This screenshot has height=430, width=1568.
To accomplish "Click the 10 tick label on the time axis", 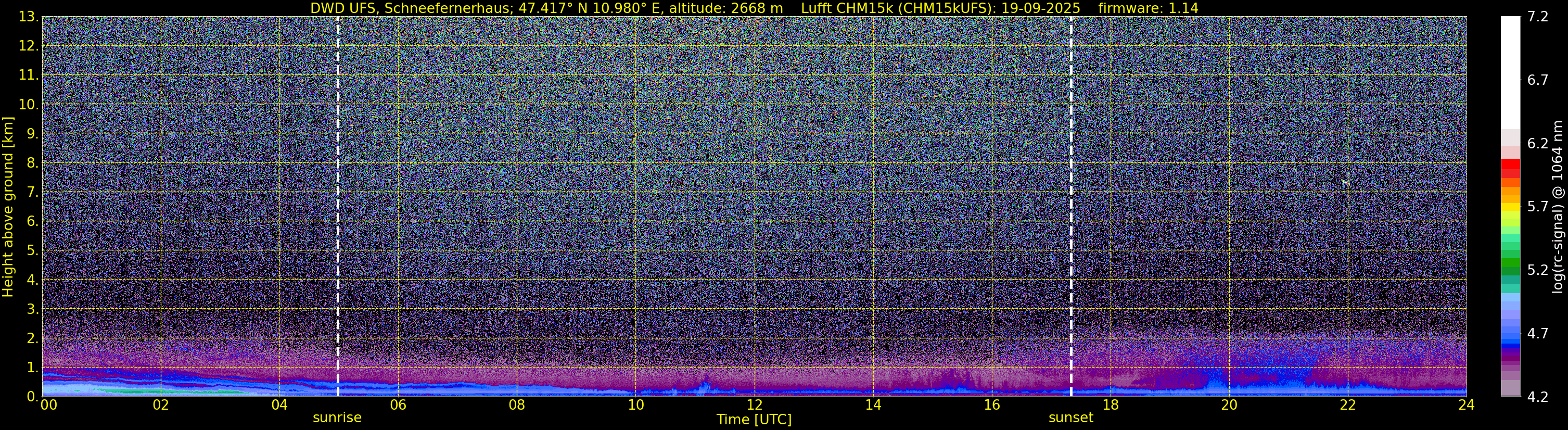I will coord(635,406).
